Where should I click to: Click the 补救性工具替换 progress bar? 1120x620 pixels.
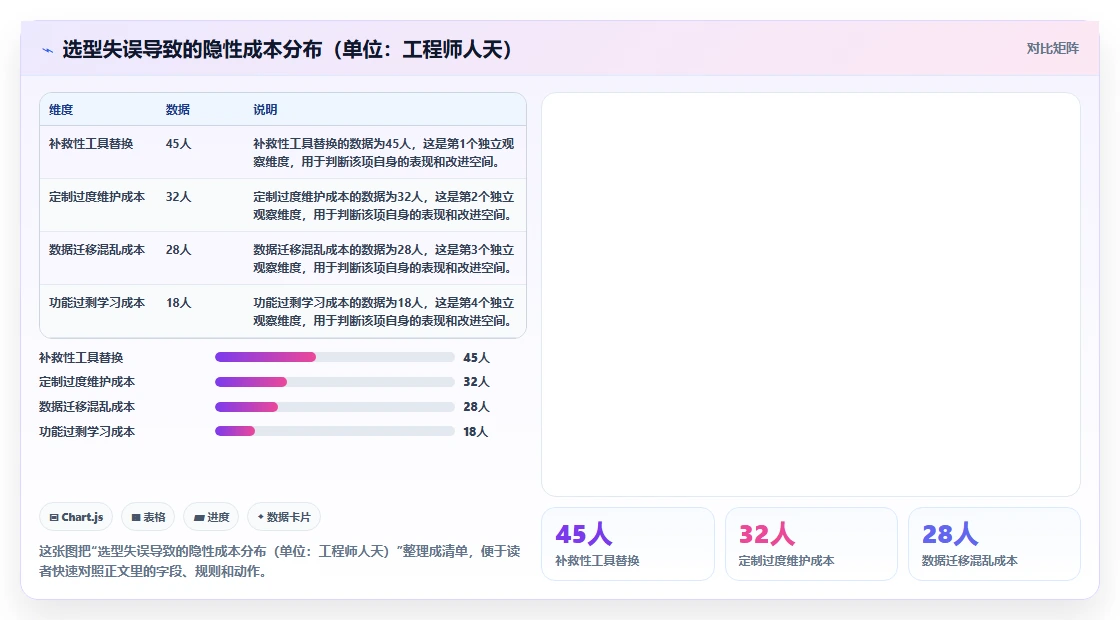point(334,357)
